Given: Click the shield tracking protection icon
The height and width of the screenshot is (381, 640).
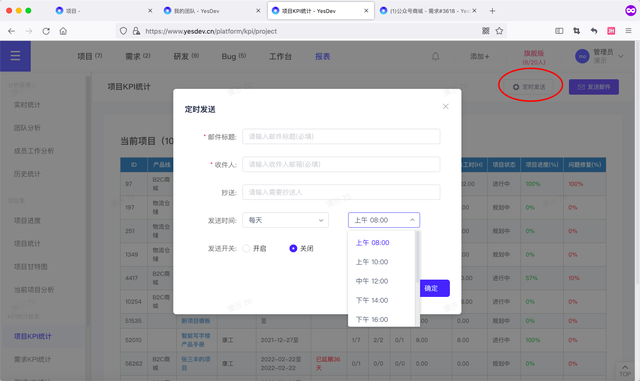Looking at the screenshot, I should (123, 31).
